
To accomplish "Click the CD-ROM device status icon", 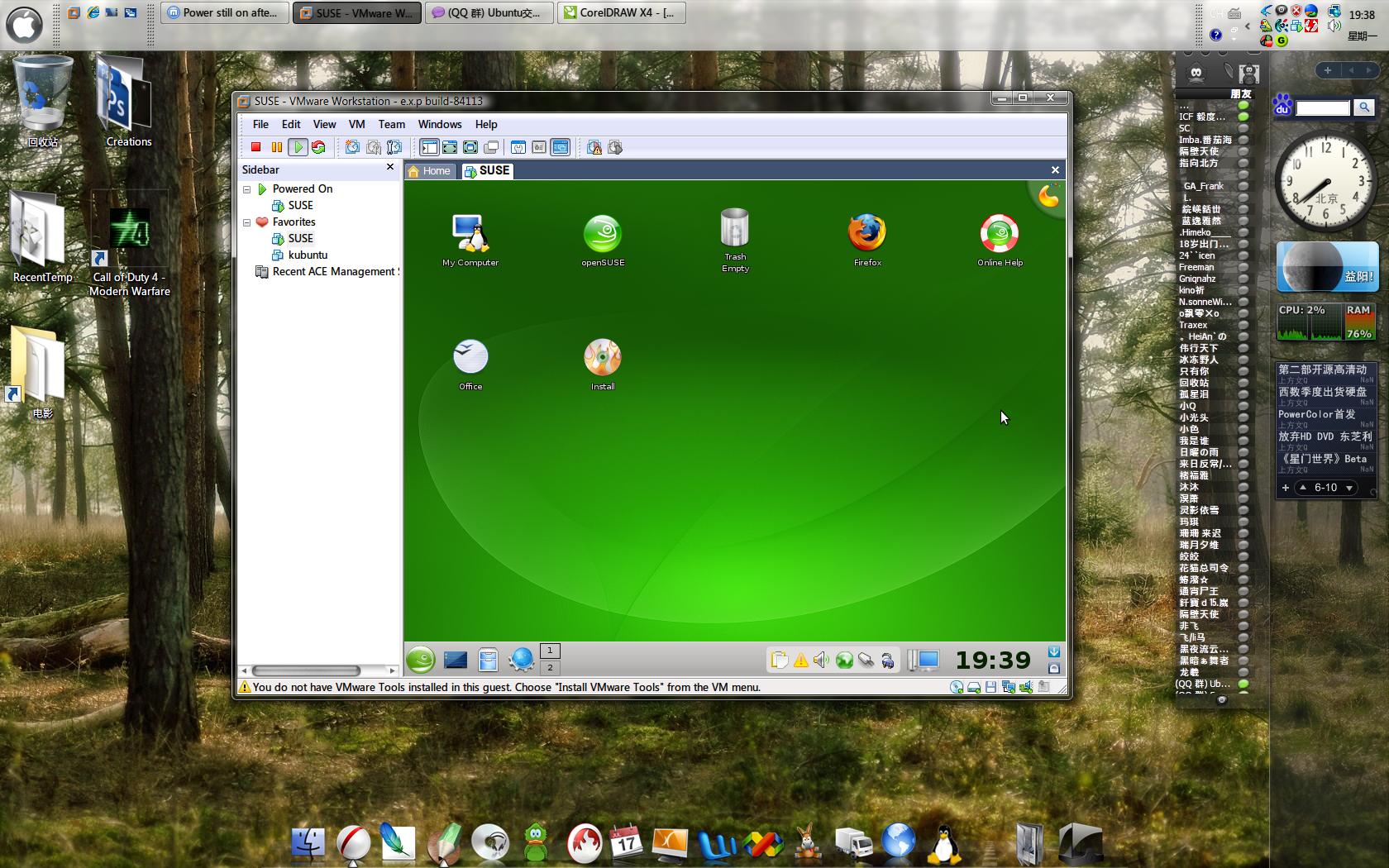I will click(x=957, y=687).
